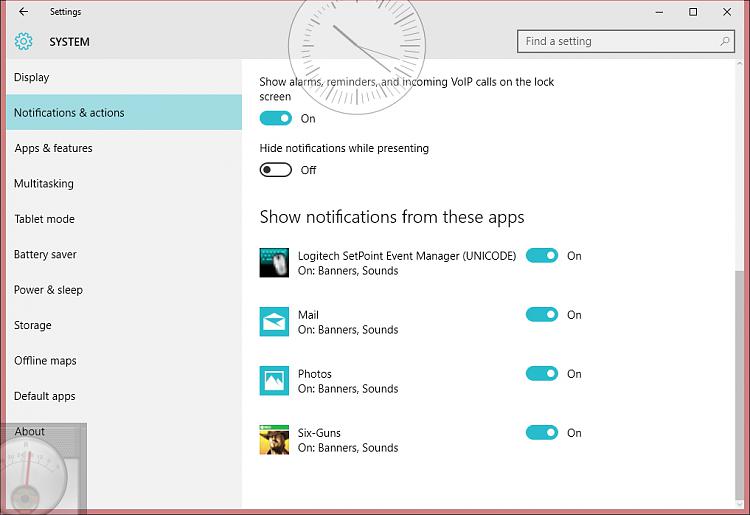The image size is (750, 515).
Task: Click the search magnifier icon
Action: pos(725,41)
